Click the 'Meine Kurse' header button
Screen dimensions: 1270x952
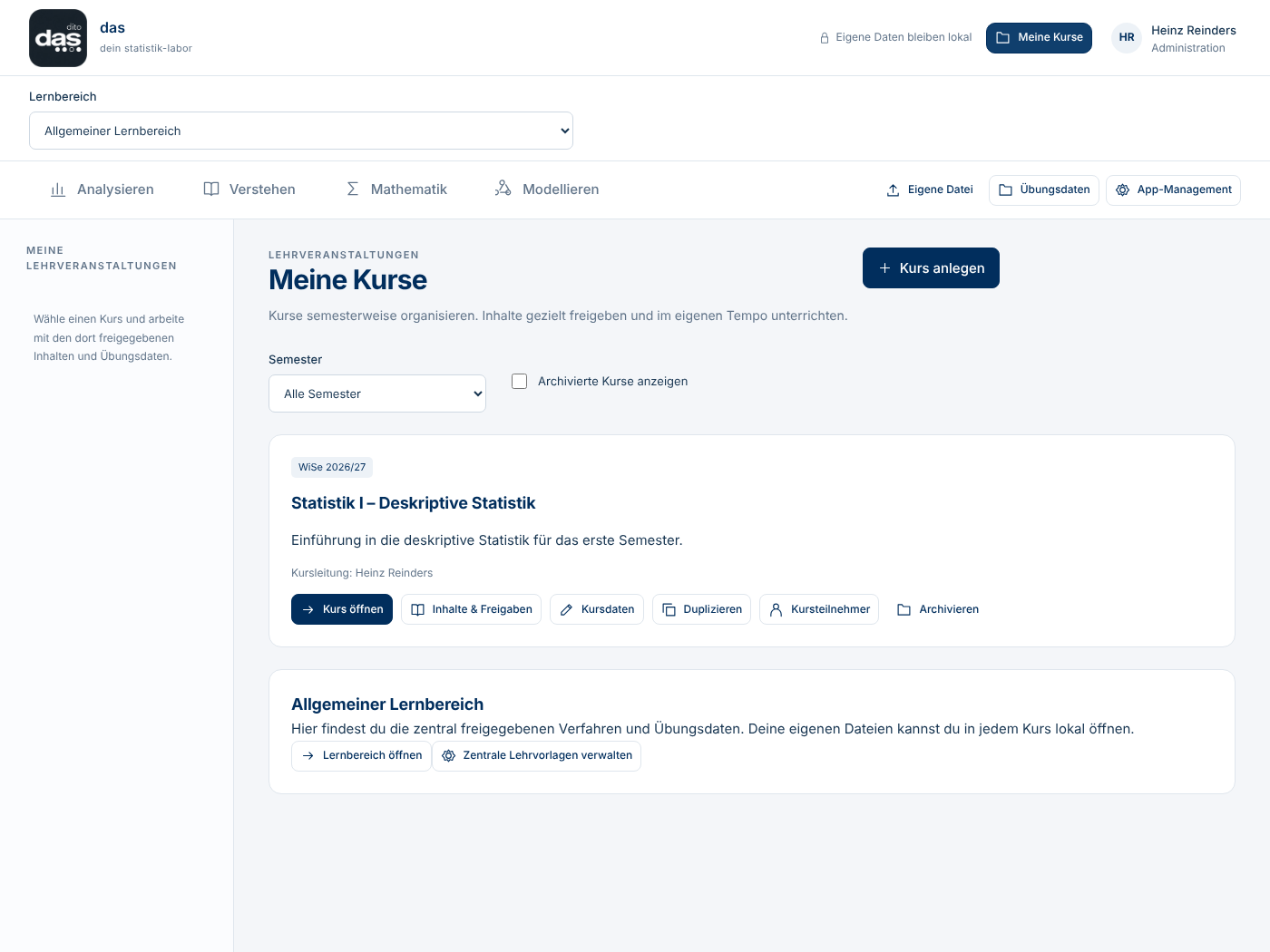point(1040,38)
